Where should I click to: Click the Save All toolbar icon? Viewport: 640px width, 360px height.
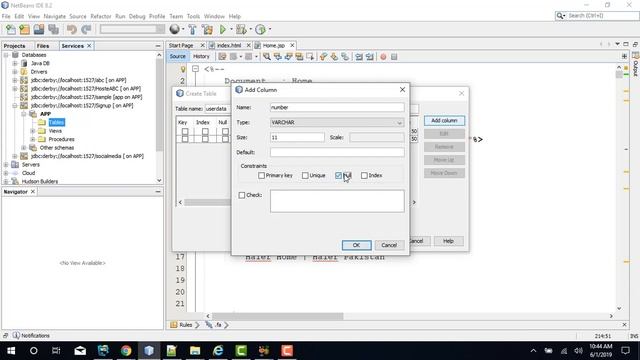53,29
